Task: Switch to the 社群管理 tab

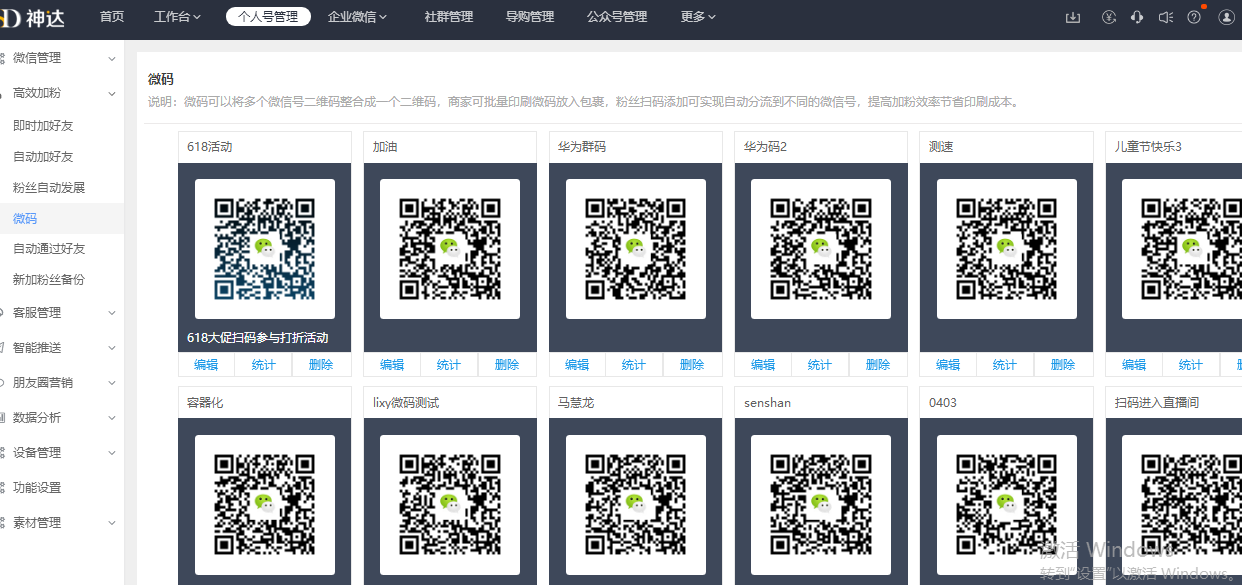Action: coord(449,17)
